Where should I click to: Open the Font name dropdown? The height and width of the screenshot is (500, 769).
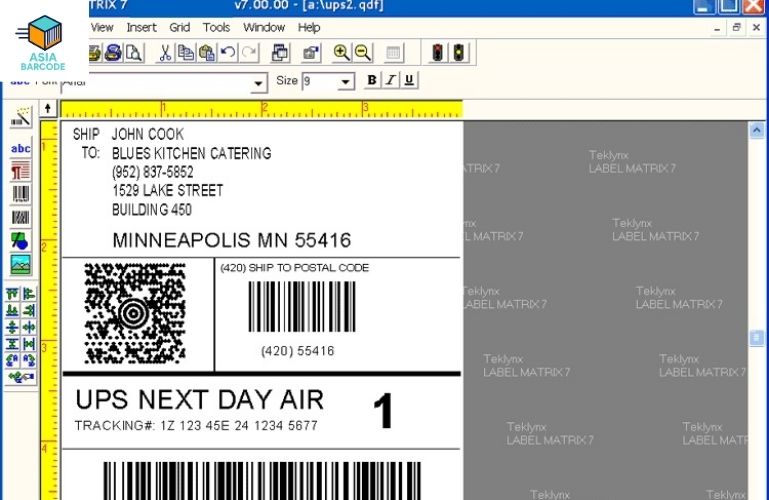coord(260,84)
